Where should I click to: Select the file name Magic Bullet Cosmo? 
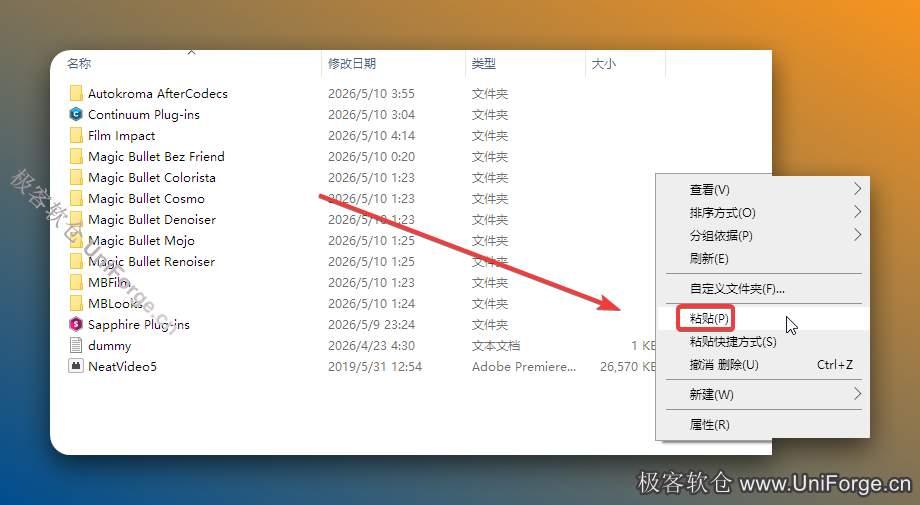pos(146,199)
